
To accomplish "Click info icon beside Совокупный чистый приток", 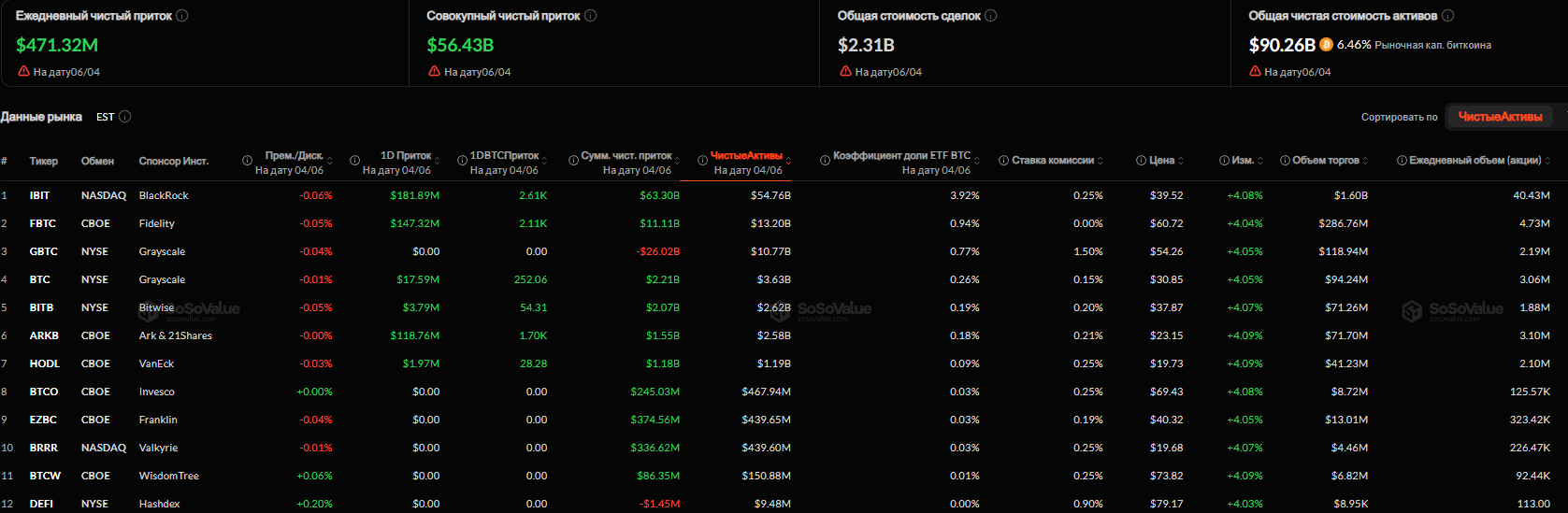I will [x=591, y=16].
